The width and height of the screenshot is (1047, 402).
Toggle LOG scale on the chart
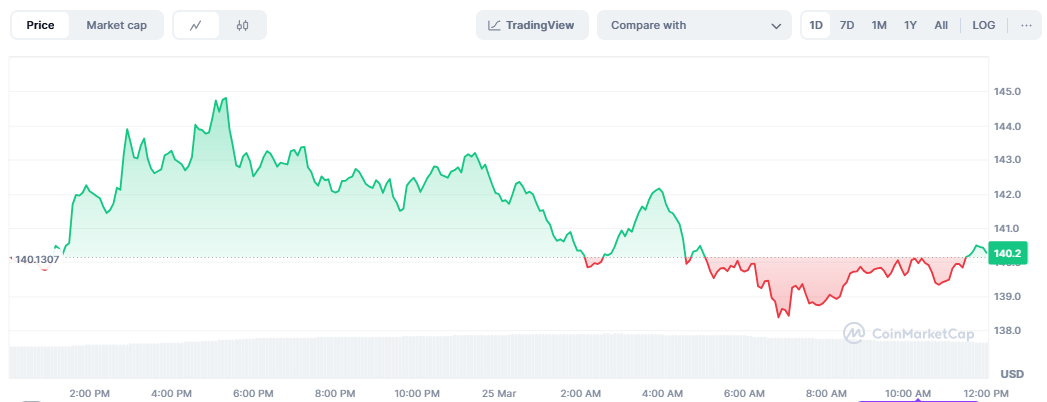(984, 25)
